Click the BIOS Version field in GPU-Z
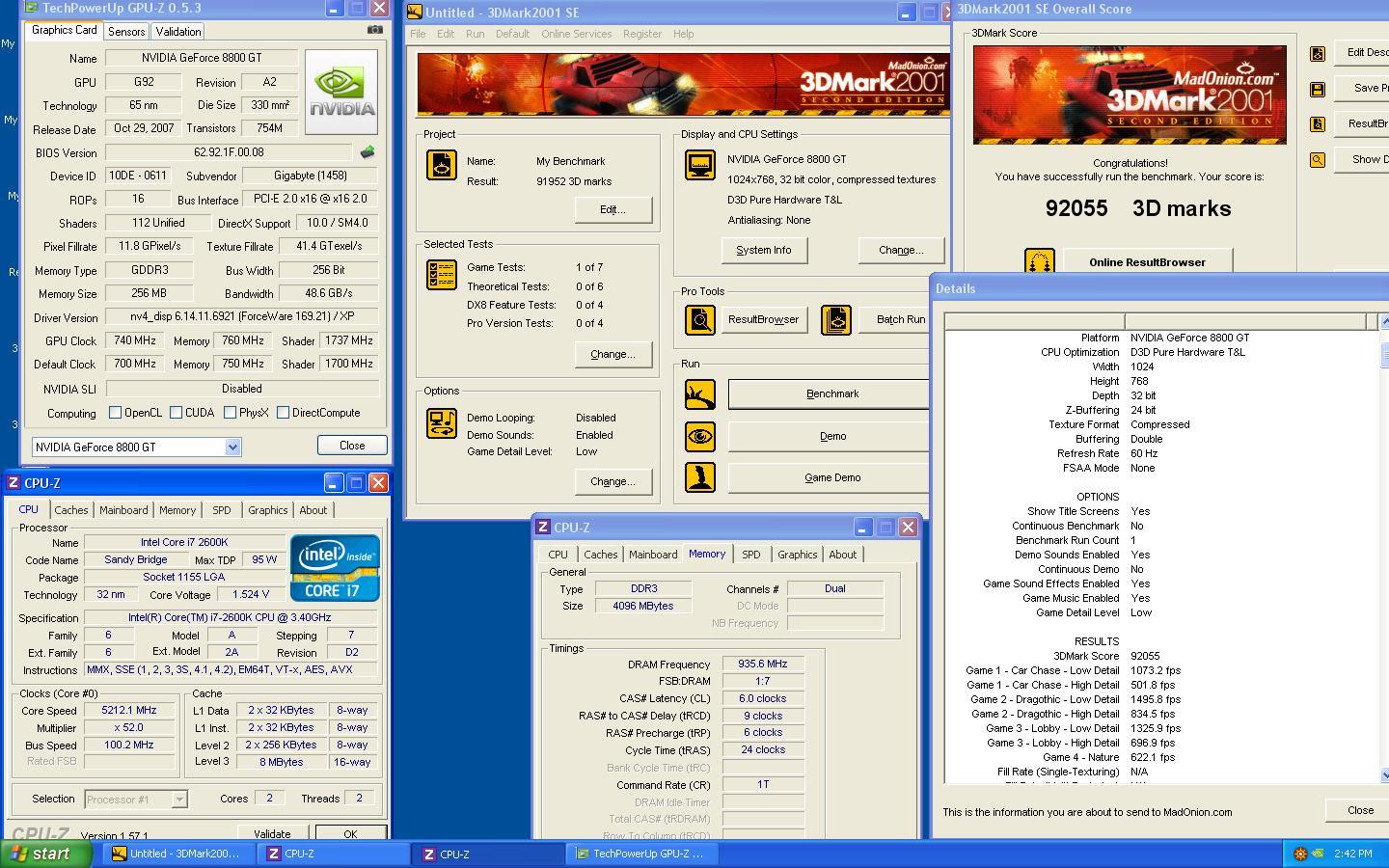 click(x=229, y=152)
